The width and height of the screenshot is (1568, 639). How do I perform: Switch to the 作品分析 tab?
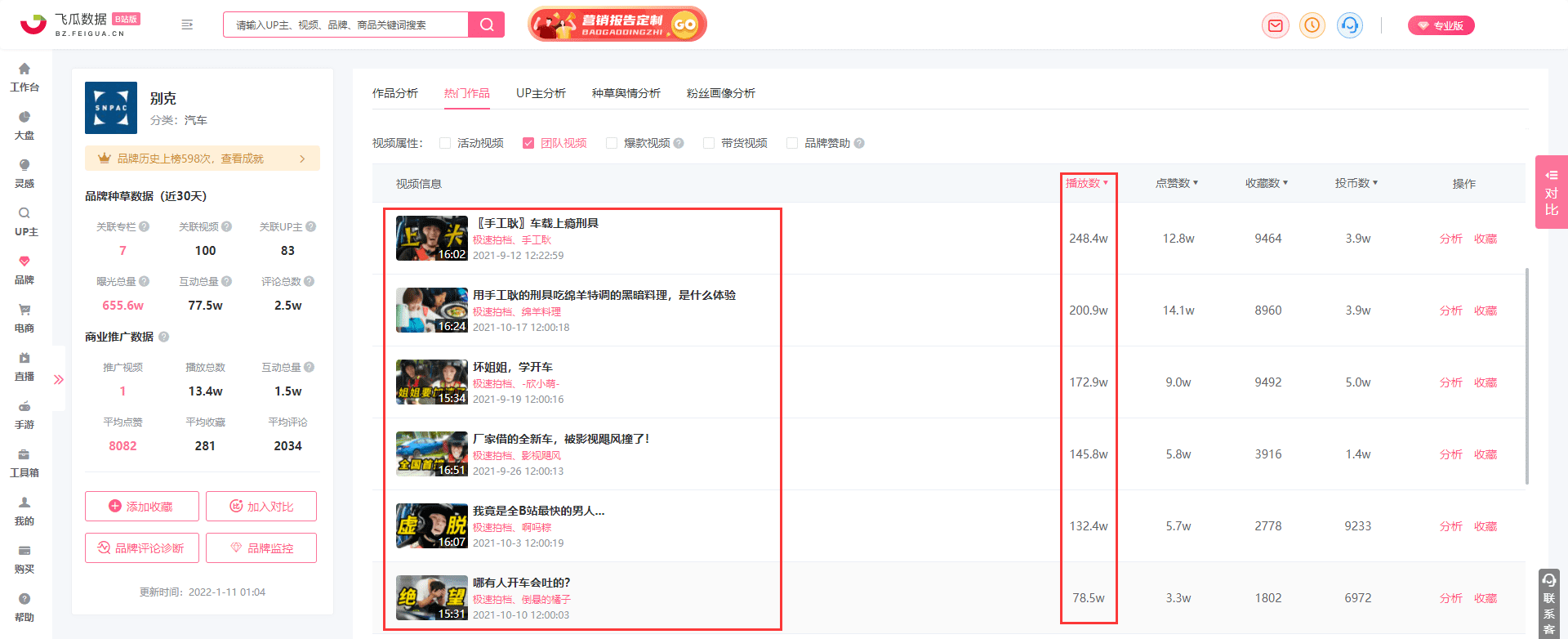[x=395, y=93]
